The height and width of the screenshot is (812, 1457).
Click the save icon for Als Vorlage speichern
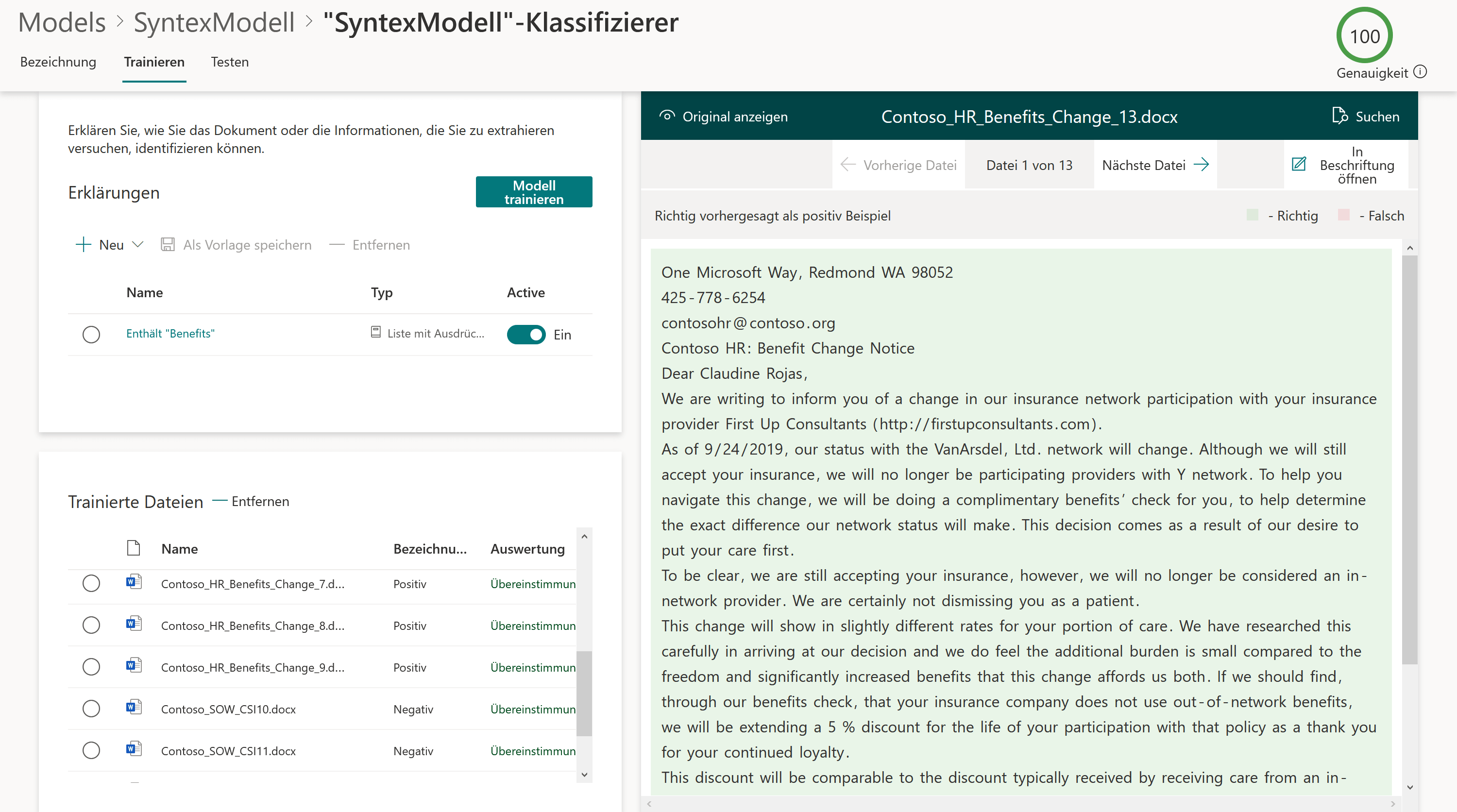click(x=168, y=244)
